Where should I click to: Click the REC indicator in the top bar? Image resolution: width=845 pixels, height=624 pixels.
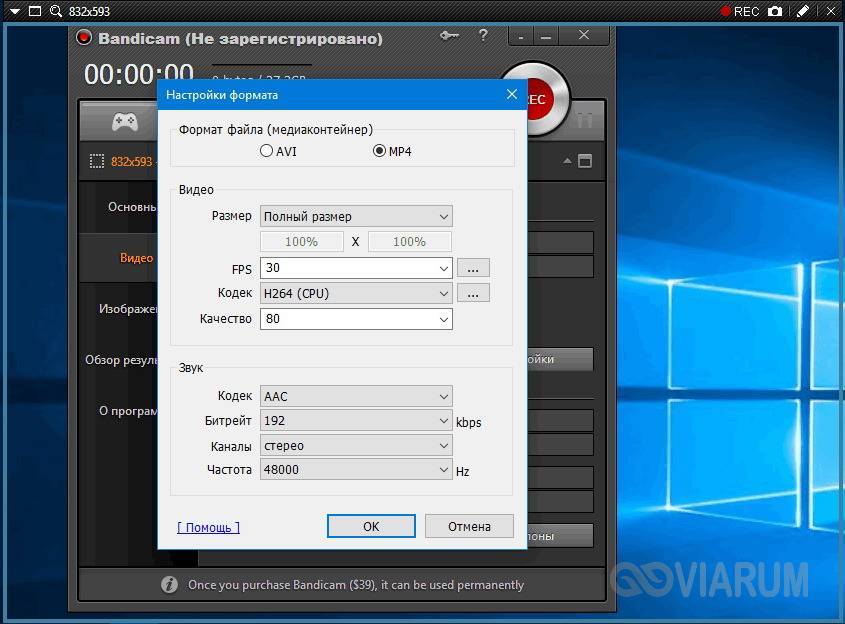coord(739,11)
